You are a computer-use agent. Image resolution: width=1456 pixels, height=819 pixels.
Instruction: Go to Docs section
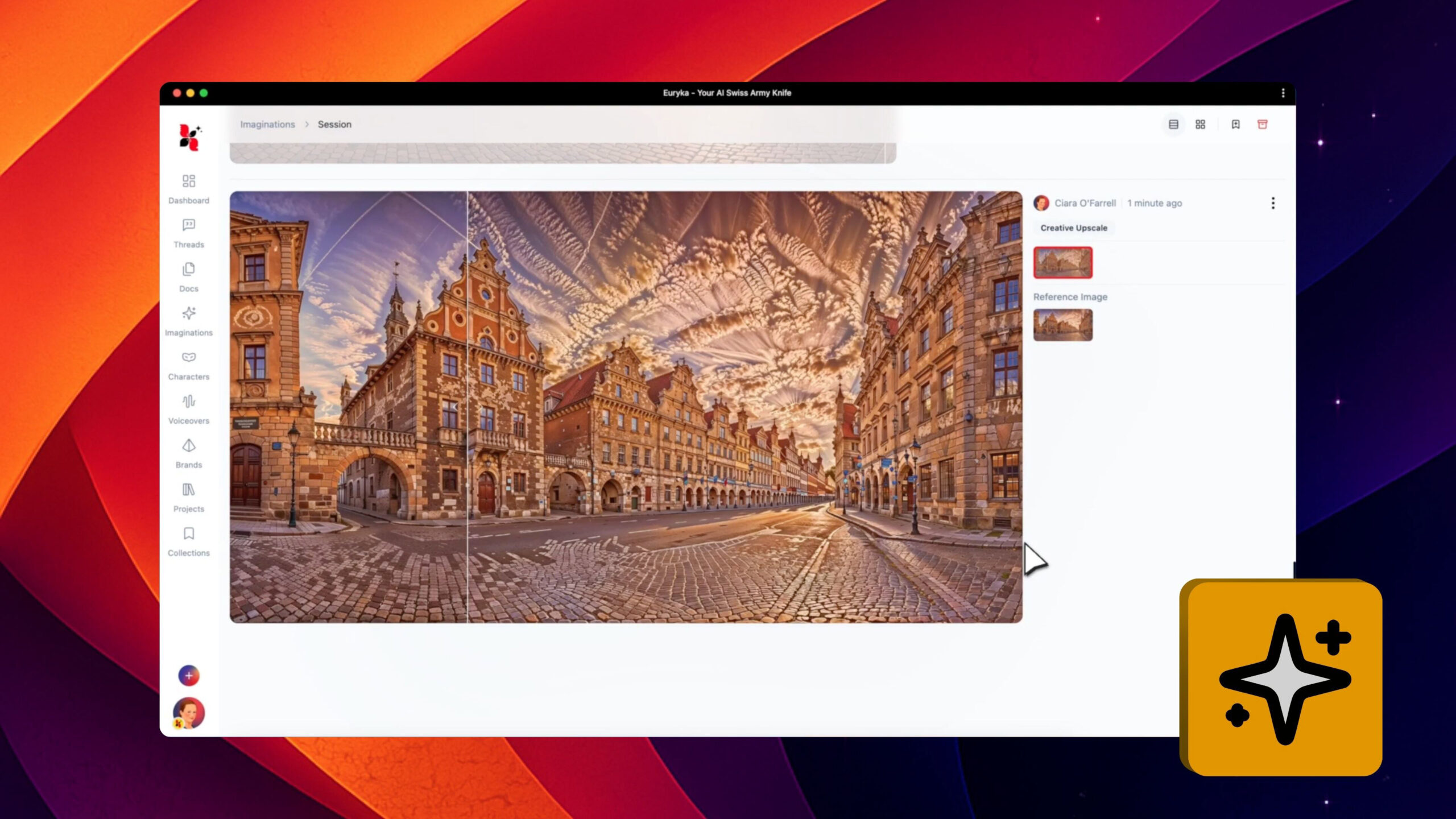188,270
